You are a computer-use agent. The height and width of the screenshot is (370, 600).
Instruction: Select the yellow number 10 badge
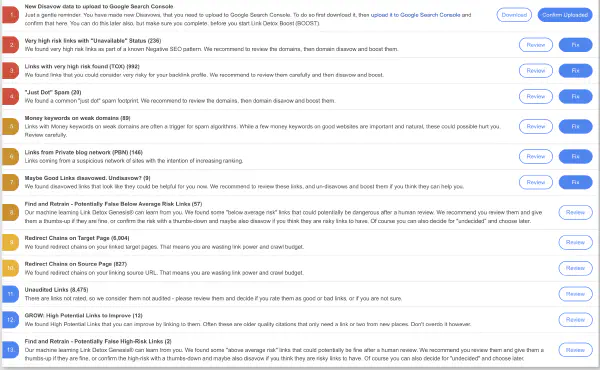pos(11,268)
